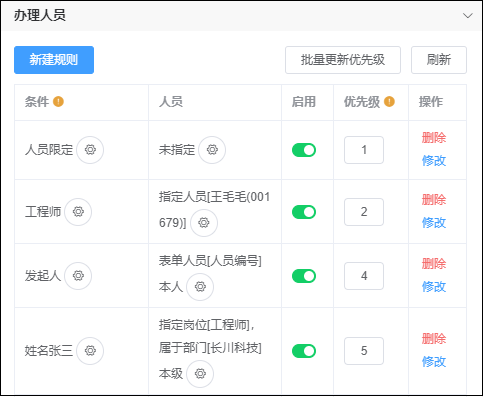Click 修改 for the 姓名张三 rule
This screenshot has width=483, height=397.
(434, 361)
